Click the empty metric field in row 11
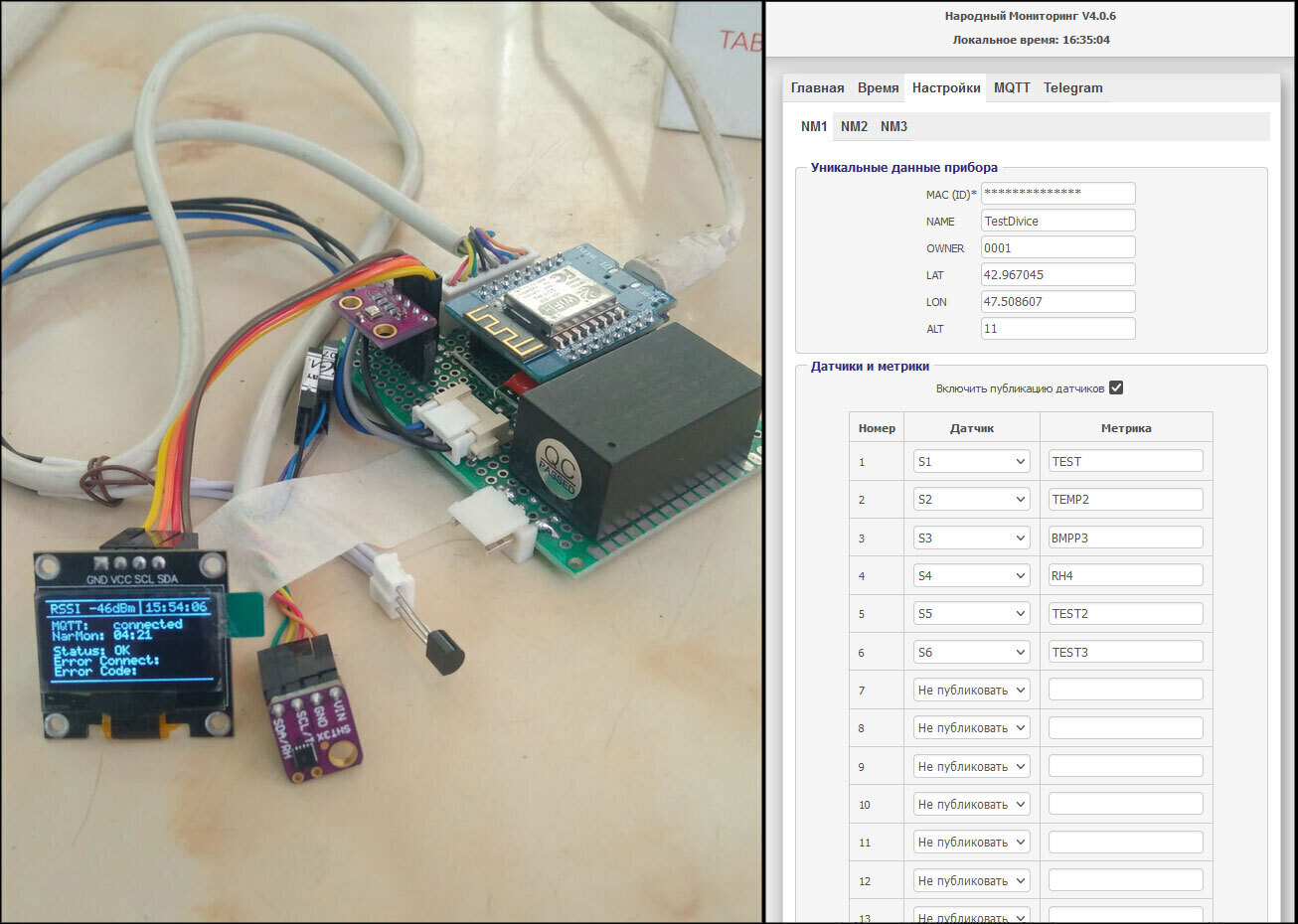Viewport: 1298px width, 924px height. click(x=1125, y=842)
